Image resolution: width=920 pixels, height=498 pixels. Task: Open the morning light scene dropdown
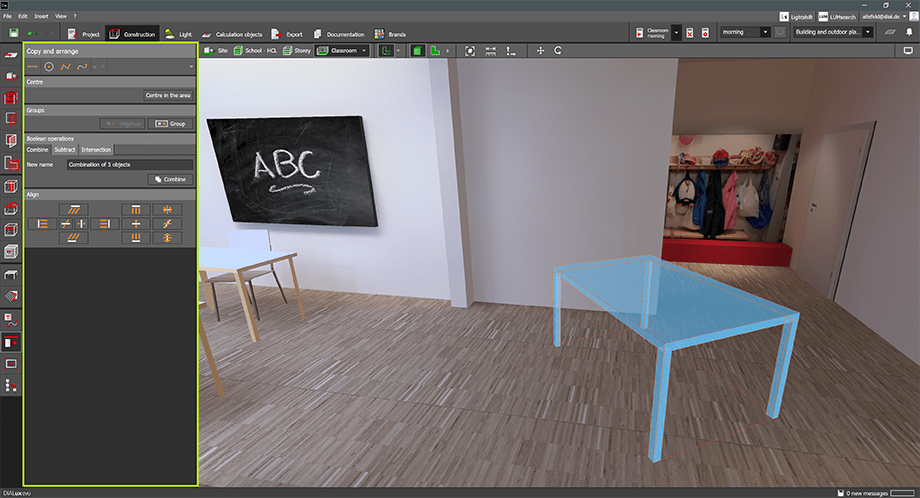pos(745,32)
